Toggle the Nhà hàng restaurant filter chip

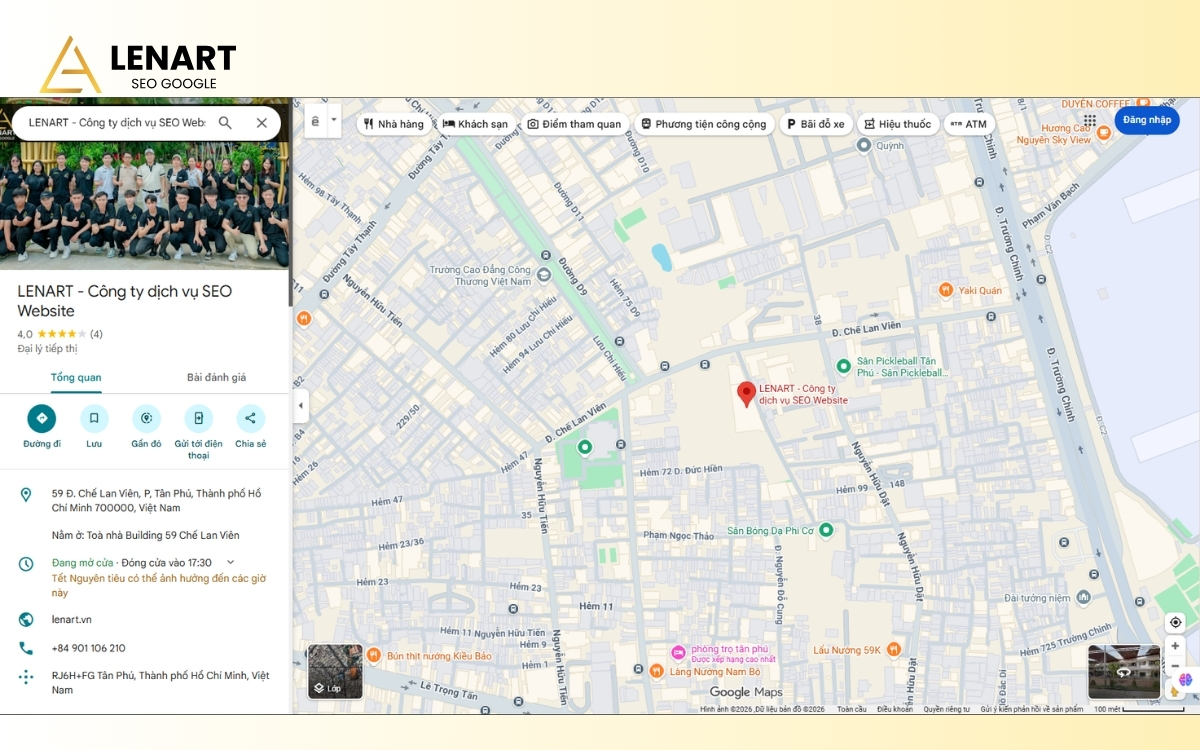coord(394,123)
